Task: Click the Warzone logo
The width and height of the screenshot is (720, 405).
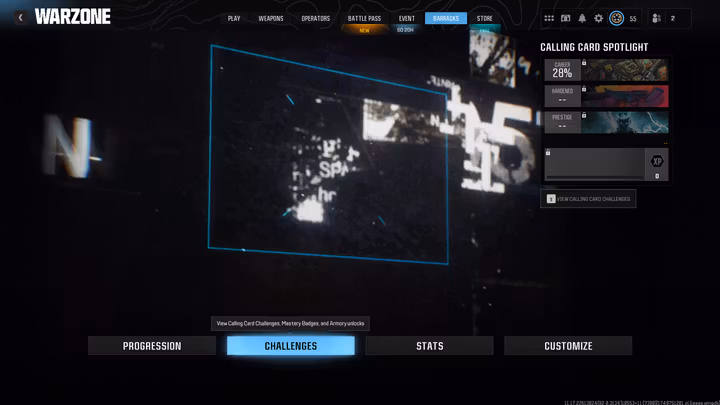Action: 73,17
